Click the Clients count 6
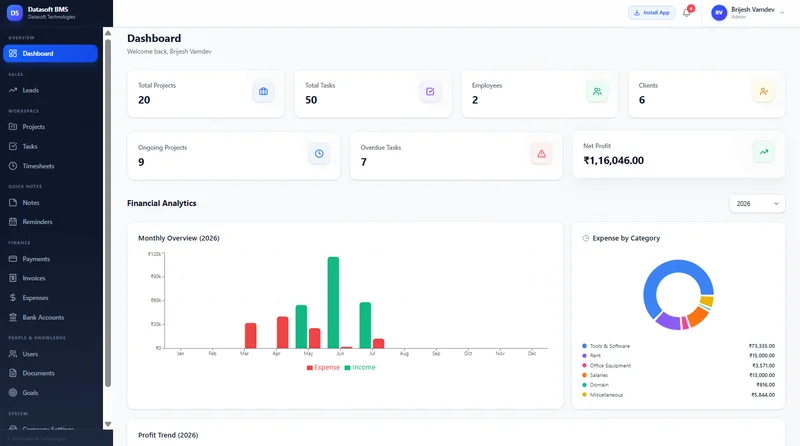This screenshot has height=446, width=800. tap(642, 100)
